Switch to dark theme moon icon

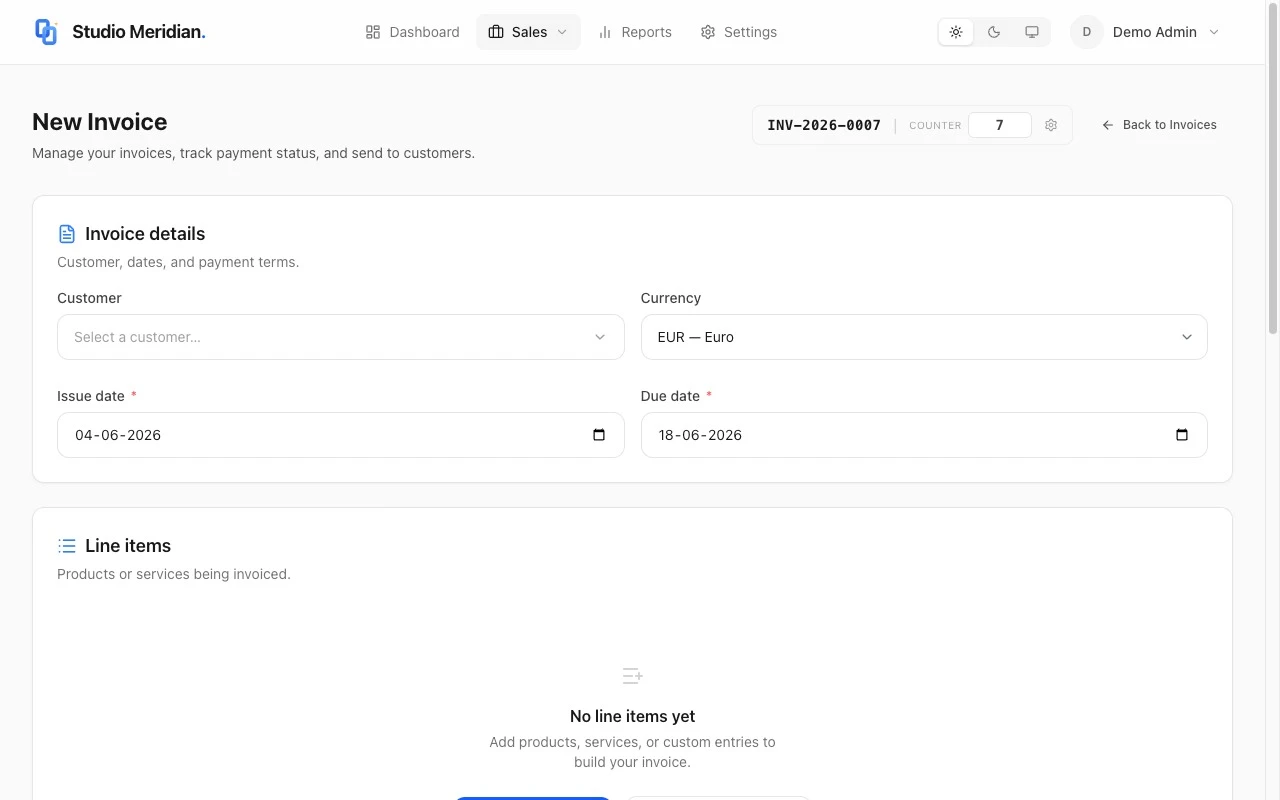pyautogui.click(x=994, y=32)
